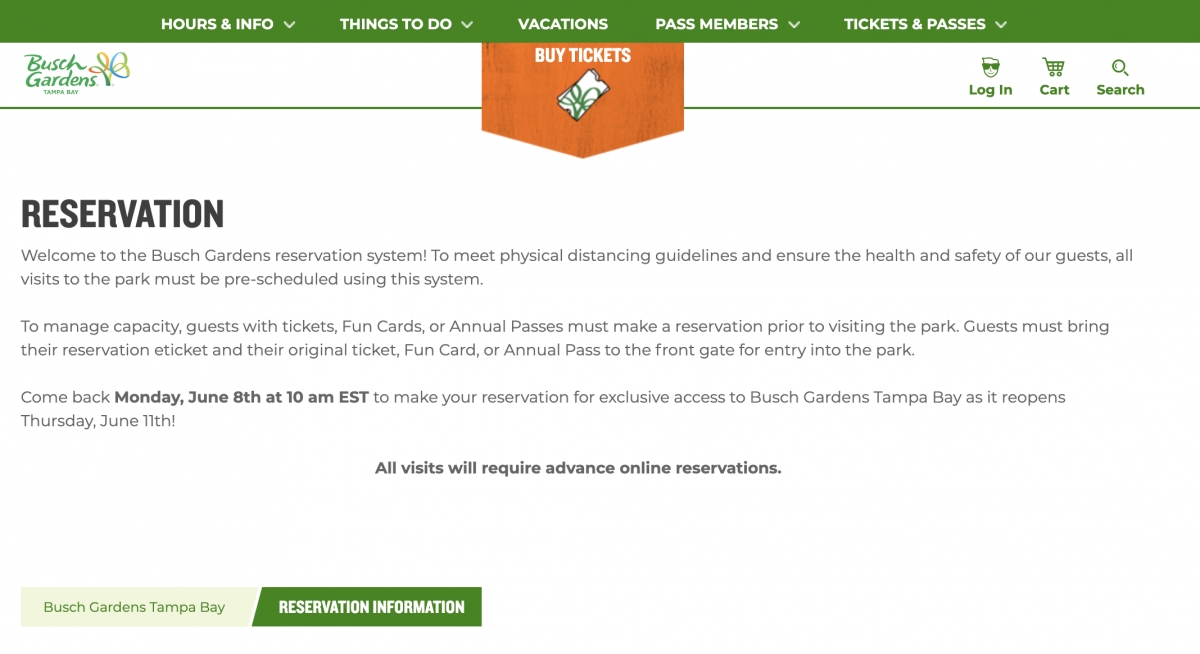The height and width of the screenshot is (654, 1200).
Task: Open the Hours & Info menu
Action: click(217, 24)
